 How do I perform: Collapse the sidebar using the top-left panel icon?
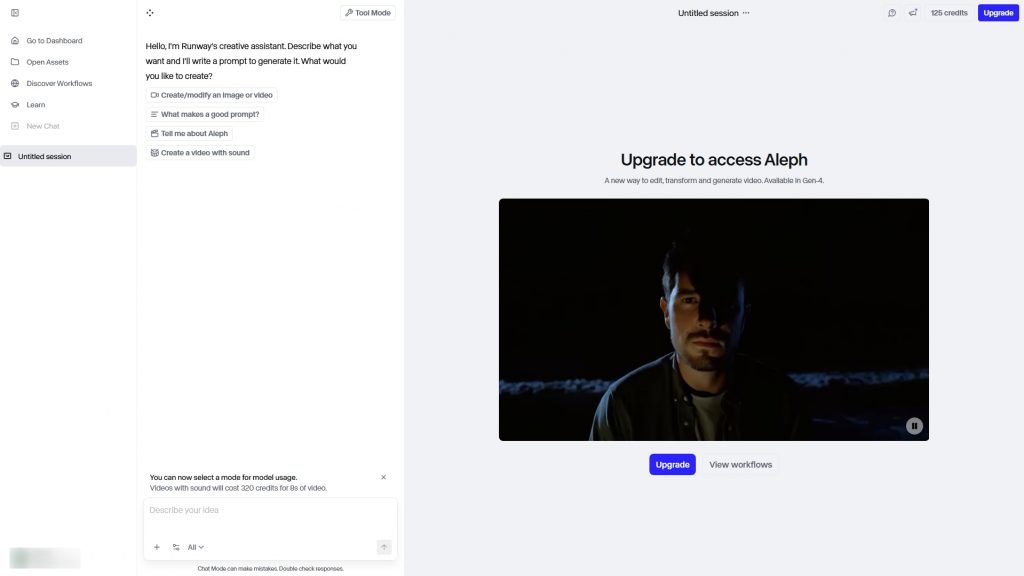coord(15,13)
